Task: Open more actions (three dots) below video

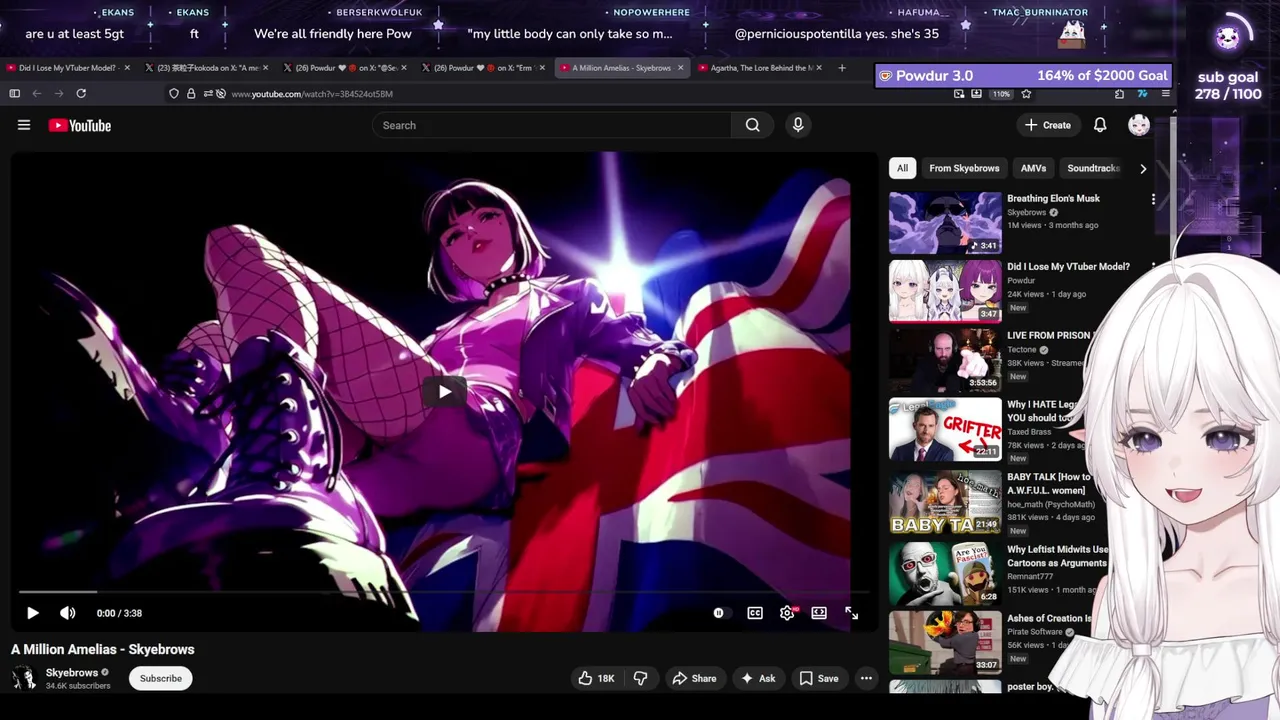Action: pos(866,678)
